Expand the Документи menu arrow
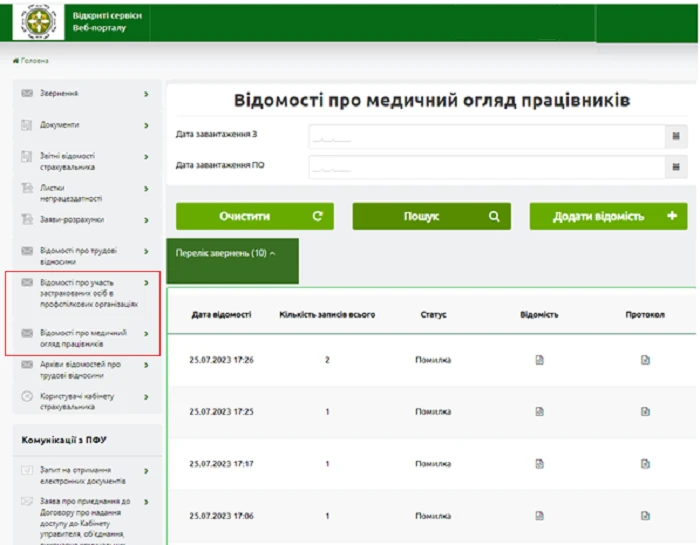 pos(146,126)
